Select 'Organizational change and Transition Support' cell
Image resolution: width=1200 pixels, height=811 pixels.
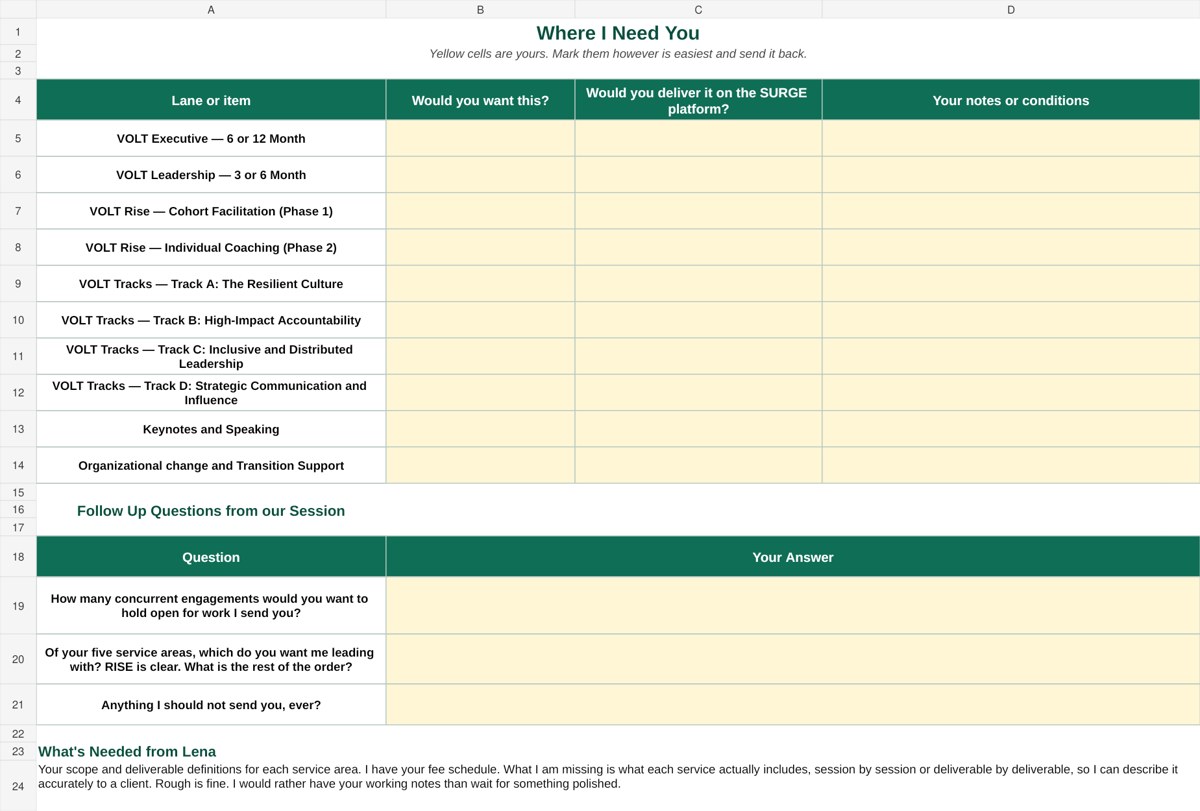[211, 465]
